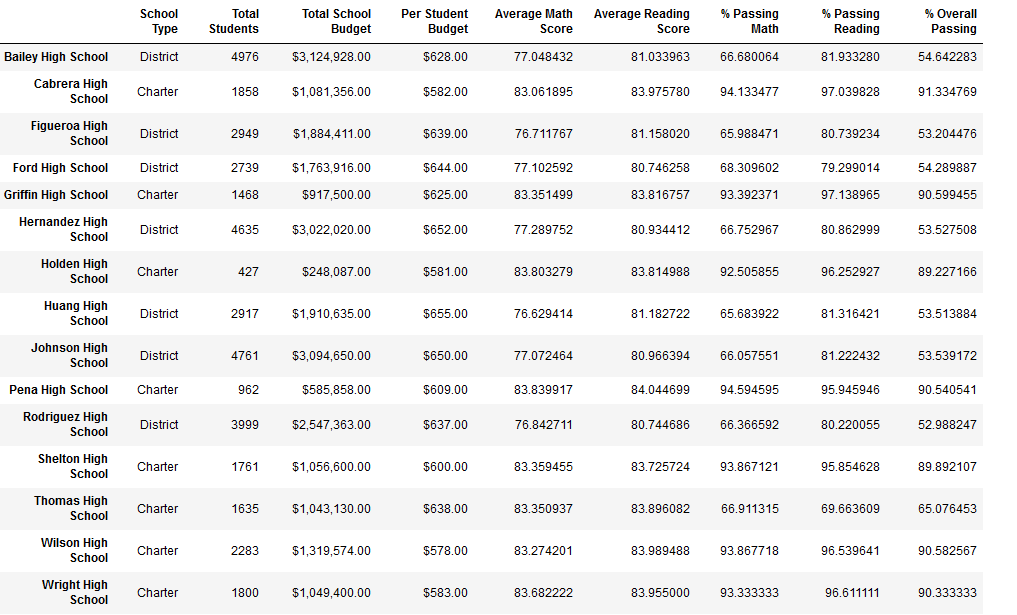Viewport: 1017px width, 615px height.
Task: Select the Pena High School row label
Action: [58, 390]
